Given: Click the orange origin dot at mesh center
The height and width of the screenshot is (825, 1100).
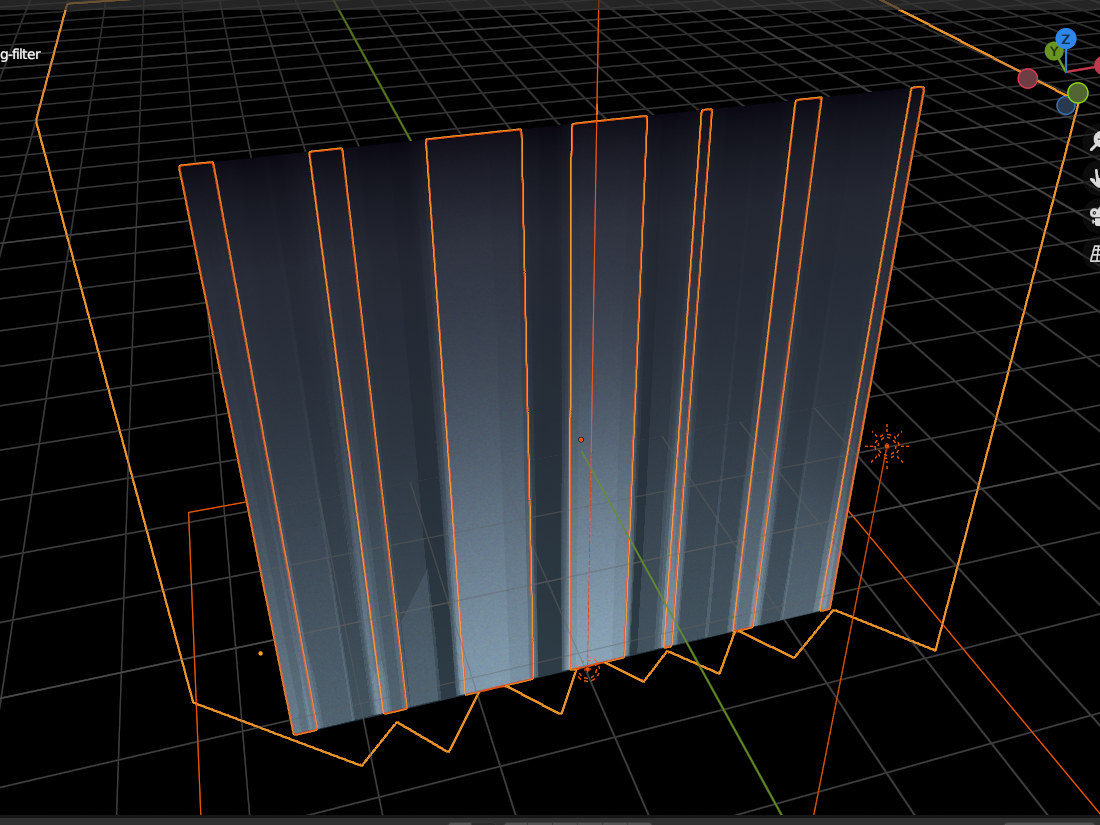Looking at the screenshot, I should pyautogui.click(x=580, y=439).
